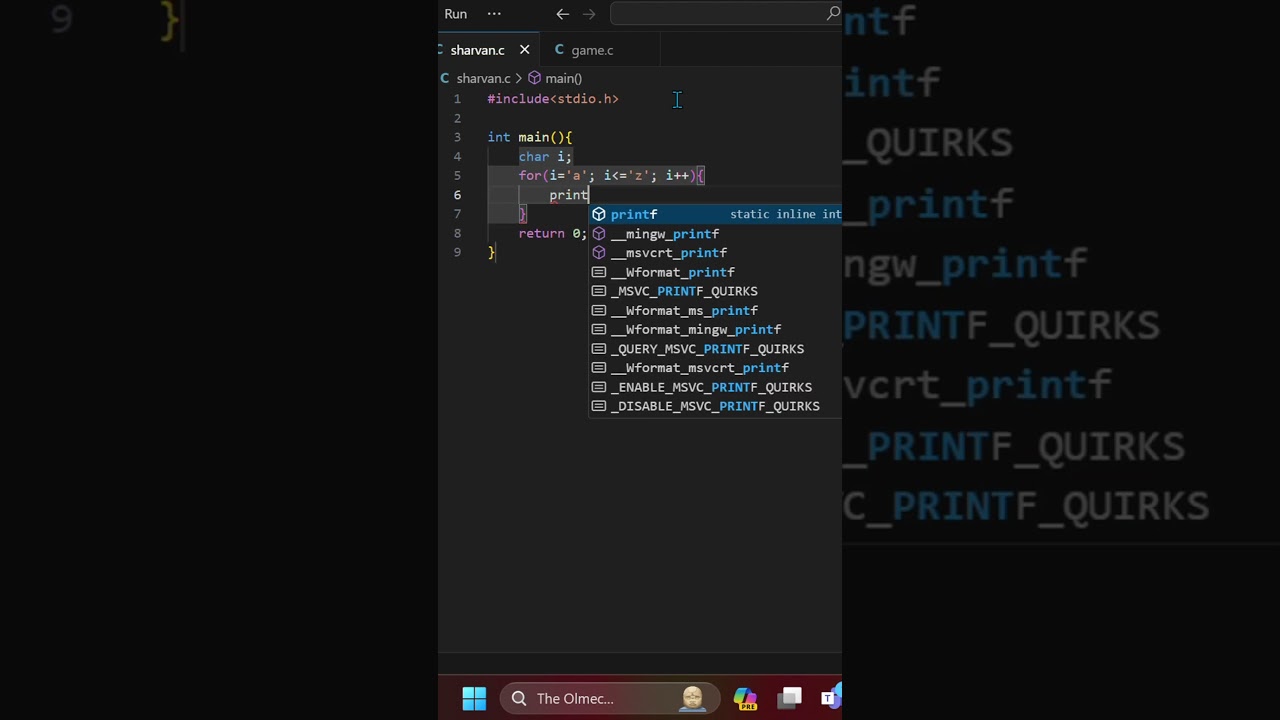Click the C icon on game.c tab
Image resolution: width=1280 pixels, height=720 pixels.
559,50
